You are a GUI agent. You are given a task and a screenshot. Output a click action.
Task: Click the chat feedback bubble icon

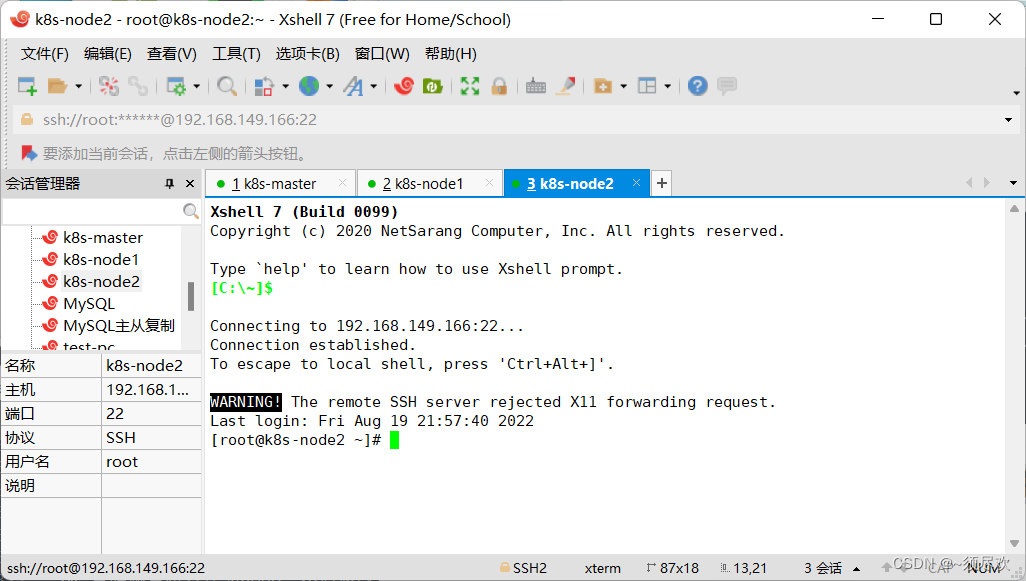coord(727,86)
